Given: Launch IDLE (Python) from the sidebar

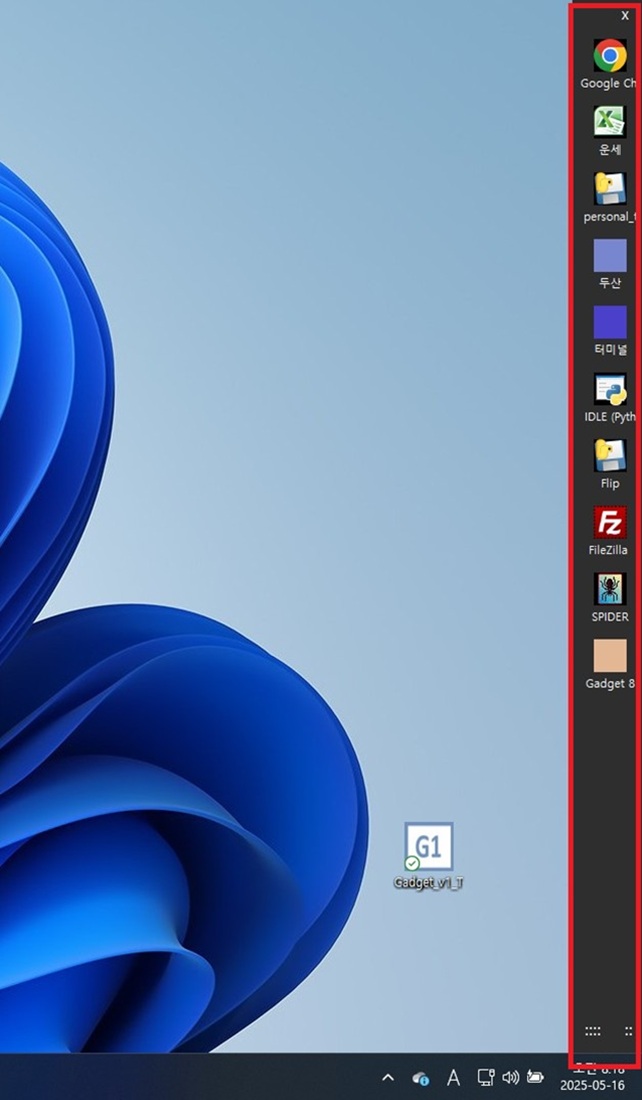Looking at the screenshot, I should click(610, 389).
